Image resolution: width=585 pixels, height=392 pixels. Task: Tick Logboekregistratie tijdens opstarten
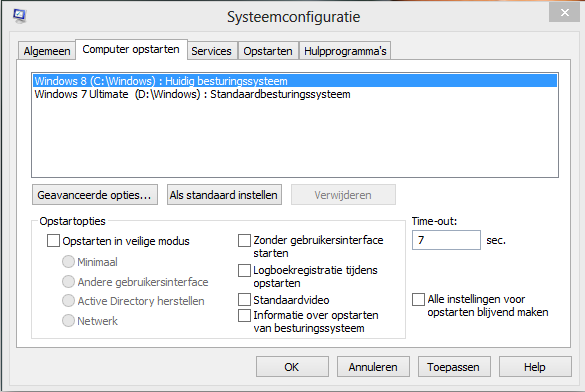pos(244,270)
